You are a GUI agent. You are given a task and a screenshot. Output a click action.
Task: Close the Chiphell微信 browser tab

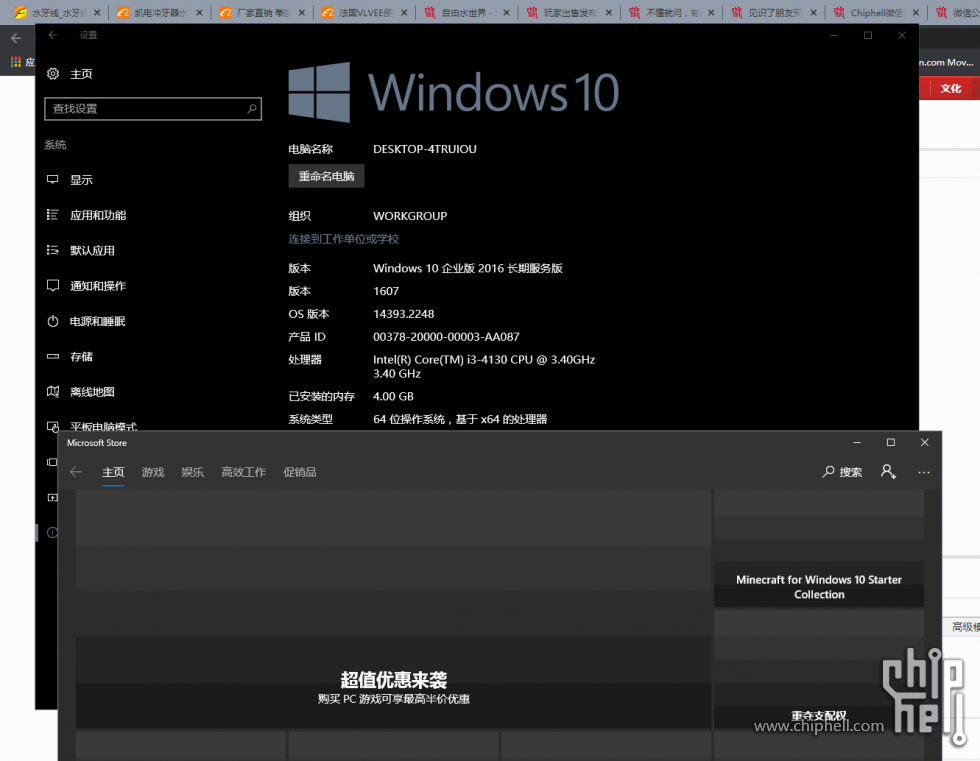[x=916, y=12]
